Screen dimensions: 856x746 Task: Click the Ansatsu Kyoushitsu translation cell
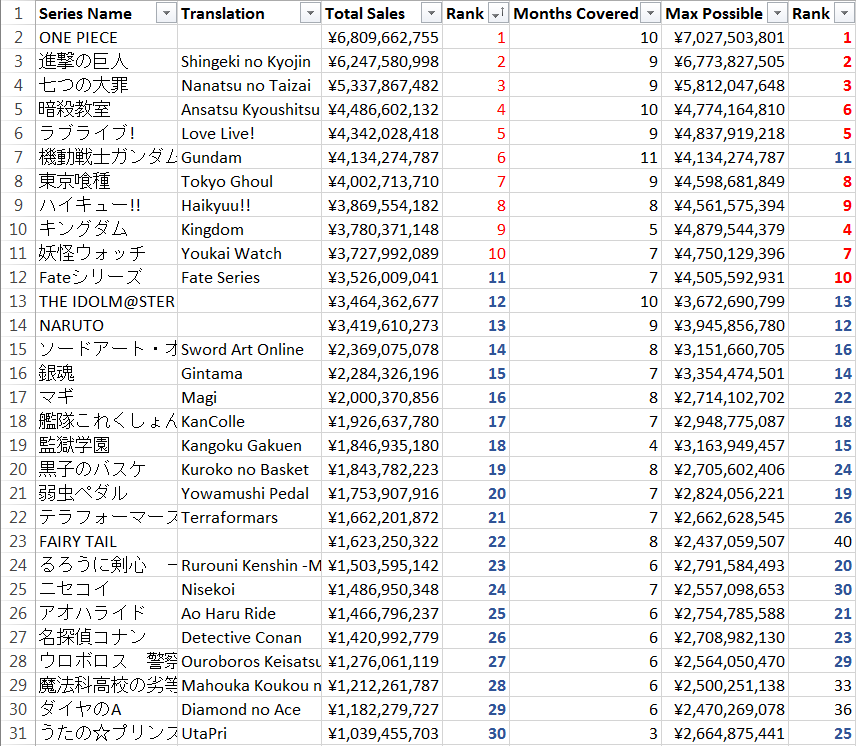tap(249, 110)
